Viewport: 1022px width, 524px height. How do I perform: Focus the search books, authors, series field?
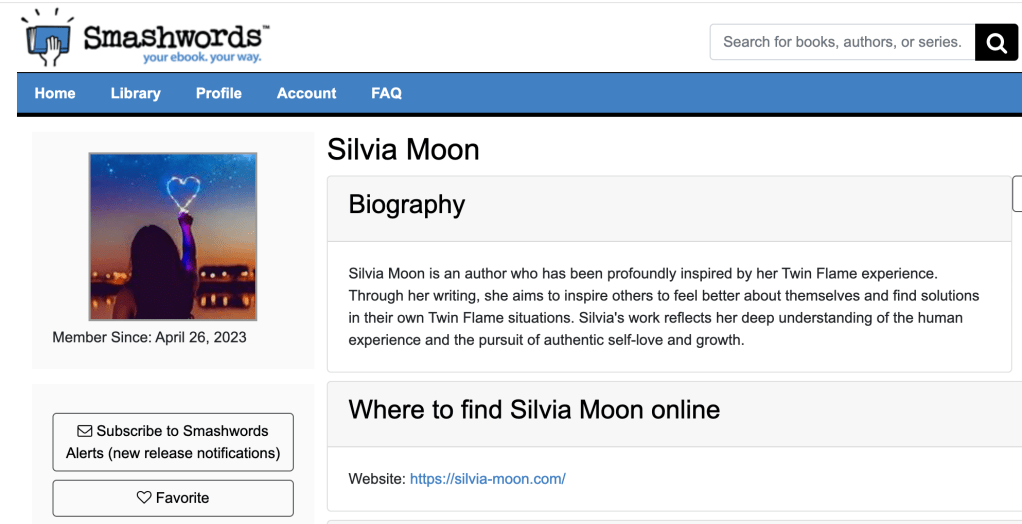point(842,42)
